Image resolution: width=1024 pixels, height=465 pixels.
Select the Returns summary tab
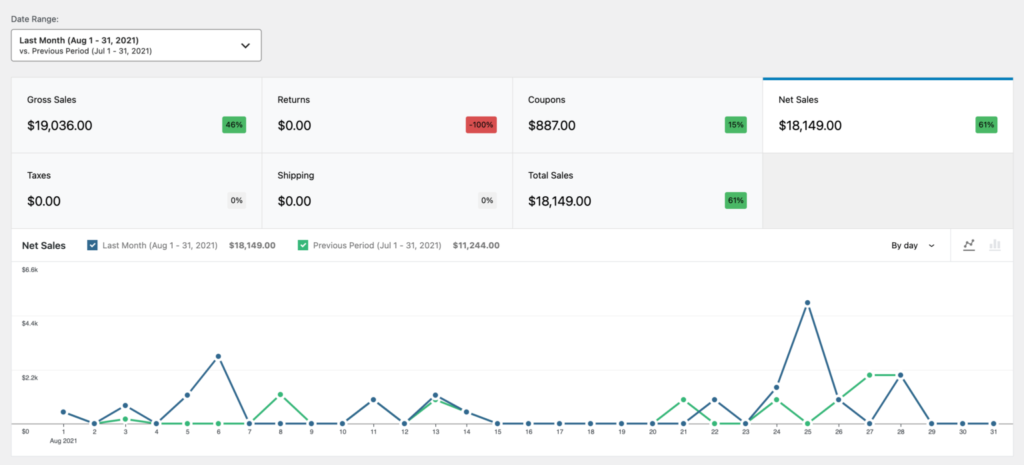(x=386, y=115)
